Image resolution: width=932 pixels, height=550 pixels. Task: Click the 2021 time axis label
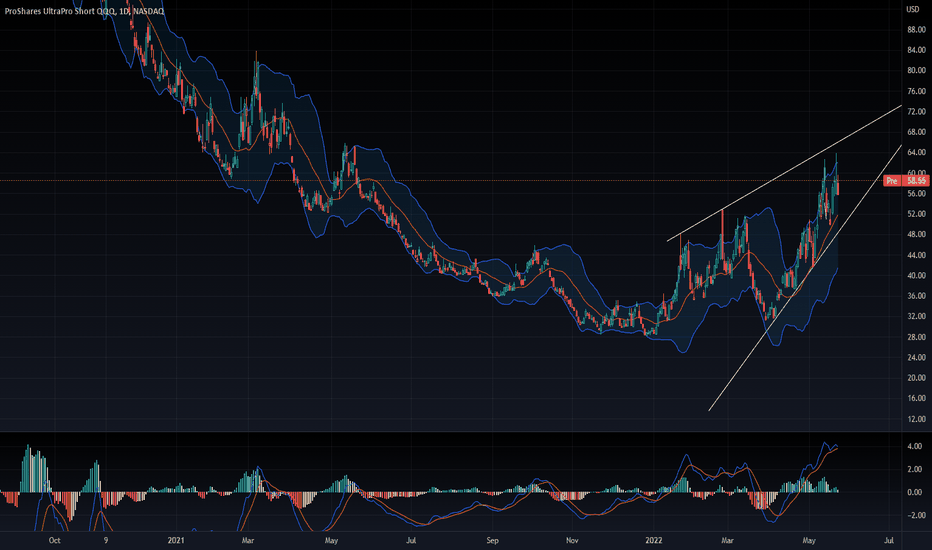pos(176,540)
